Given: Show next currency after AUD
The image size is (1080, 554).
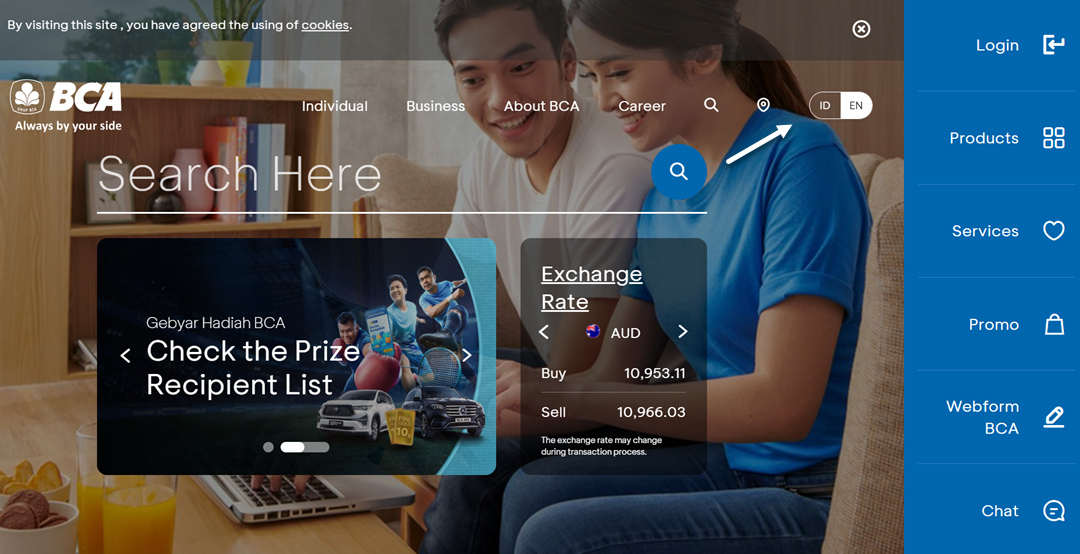Looking at the screenshot, I should pyautogui.click(x=683, y=332).
